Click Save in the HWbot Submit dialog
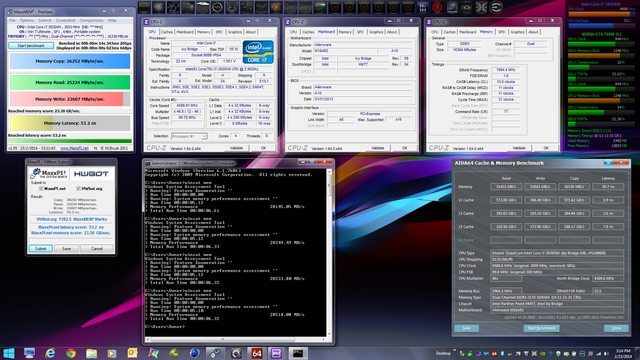Image resolution: width=640 pixels, height=360 pixels. 67,249
